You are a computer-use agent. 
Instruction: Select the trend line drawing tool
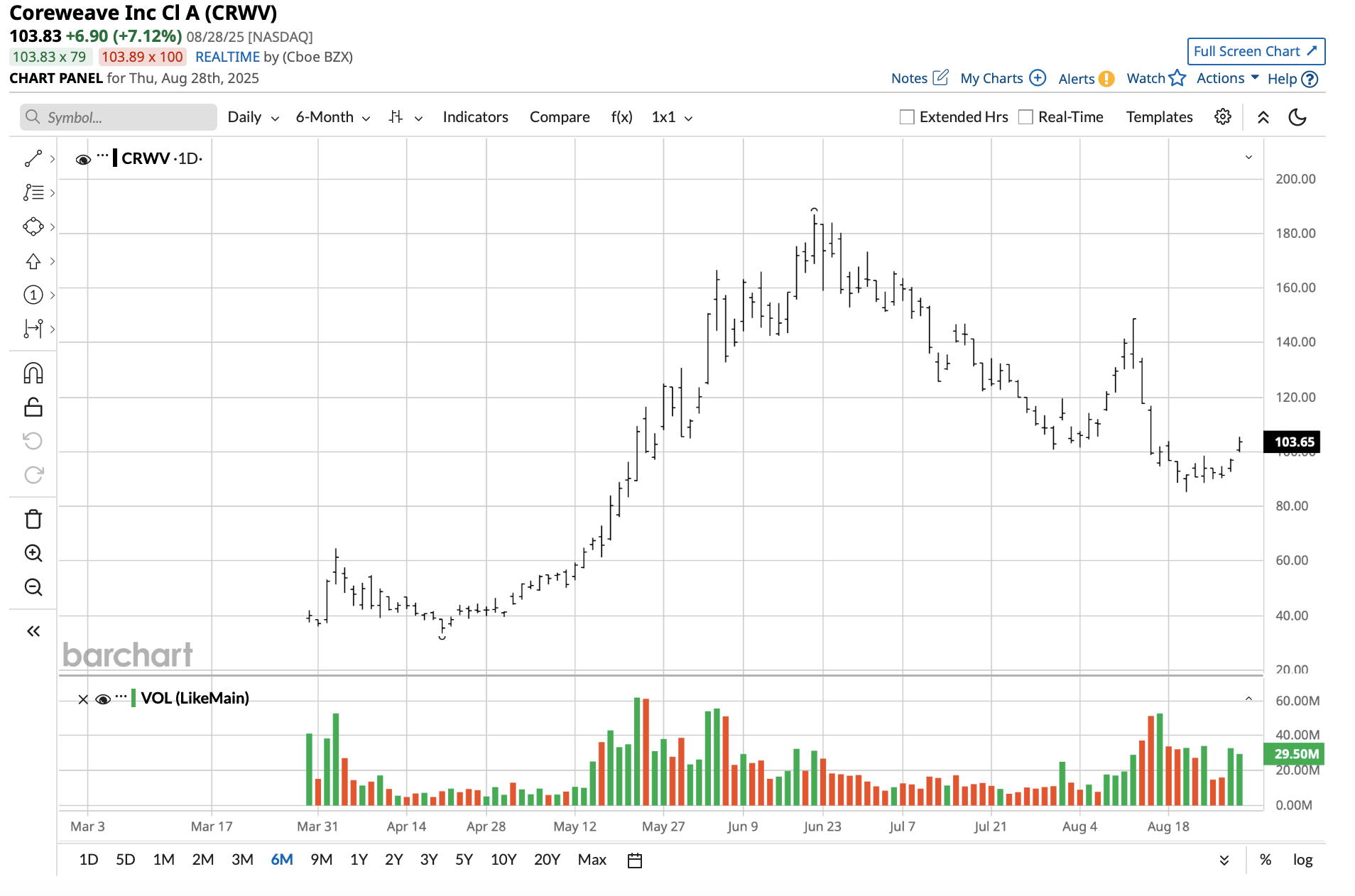point(33,158)
